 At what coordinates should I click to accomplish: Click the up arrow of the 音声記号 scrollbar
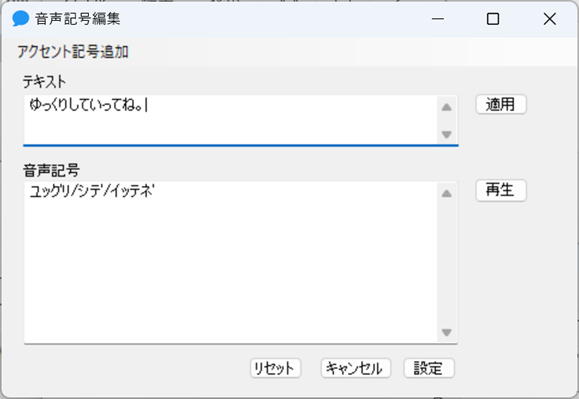(446, 193)
